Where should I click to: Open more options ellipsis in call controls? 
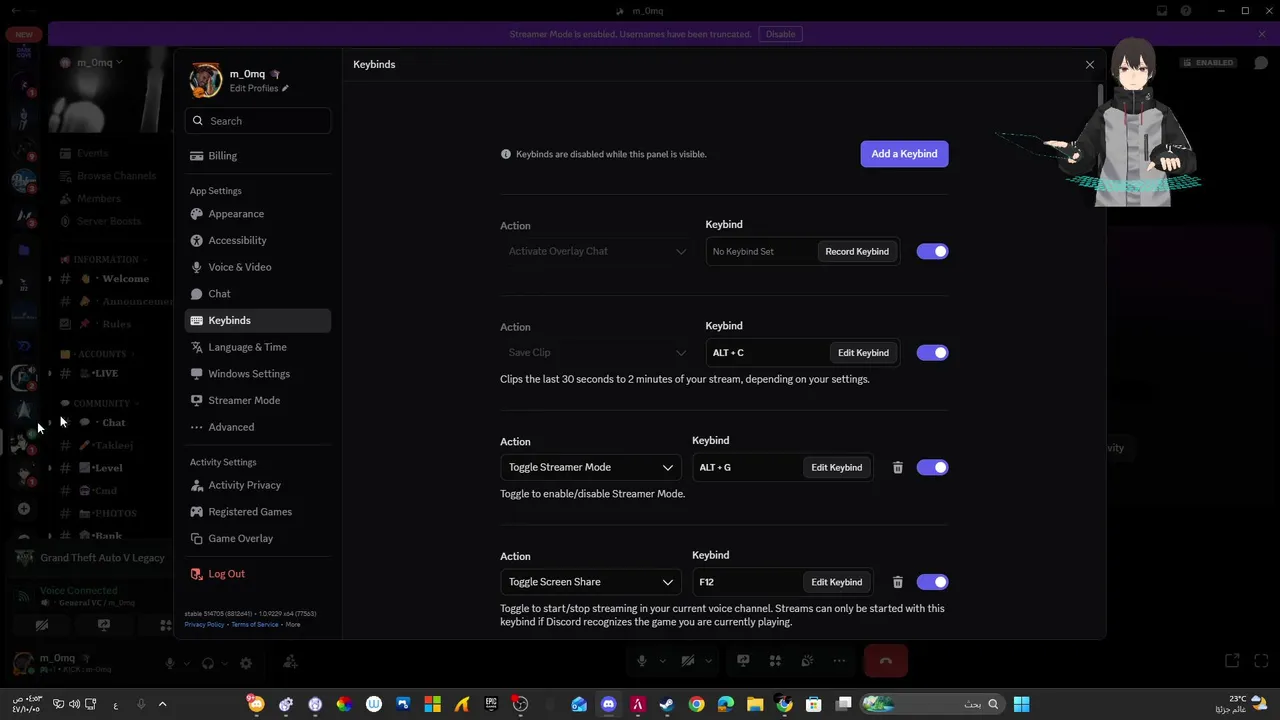pos(839,661)
